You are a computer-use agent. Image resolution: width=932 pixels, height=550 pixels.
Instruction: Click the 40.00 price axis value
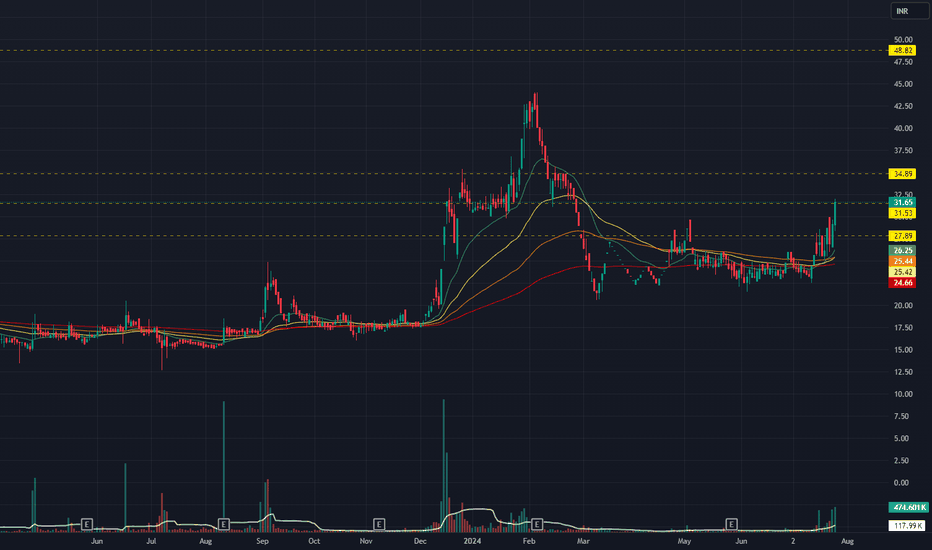click(x=903, y=128)
